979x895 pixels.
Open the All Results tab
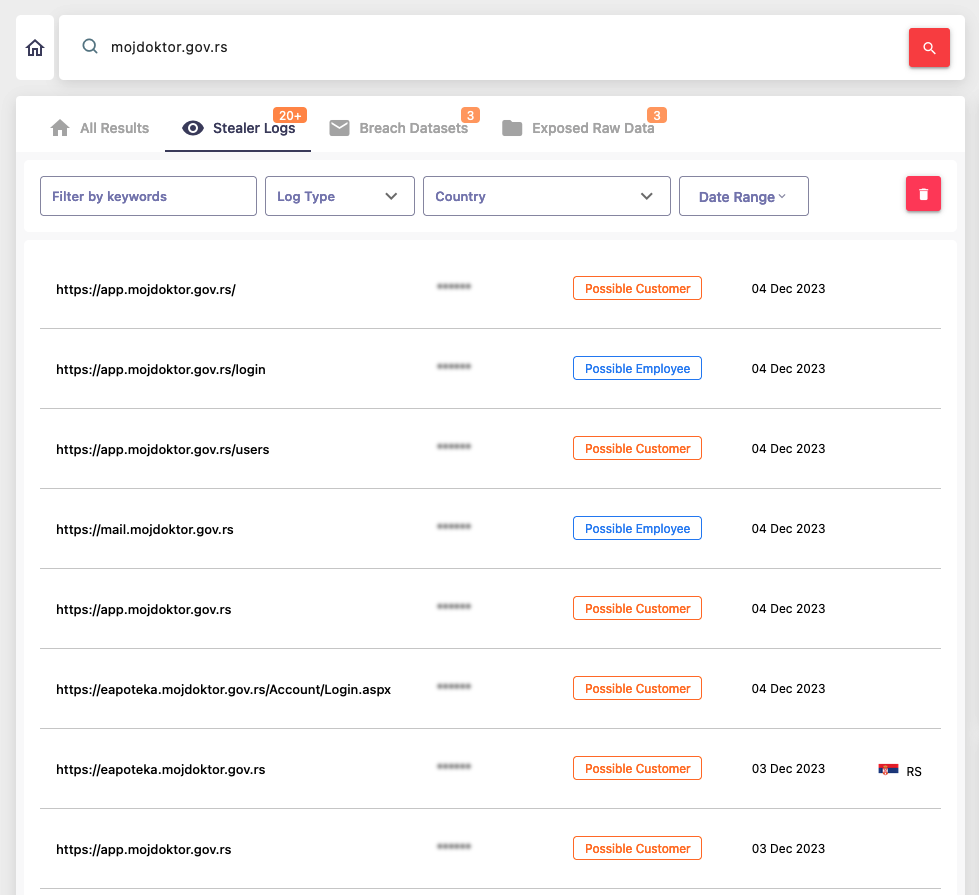(100, 128)
